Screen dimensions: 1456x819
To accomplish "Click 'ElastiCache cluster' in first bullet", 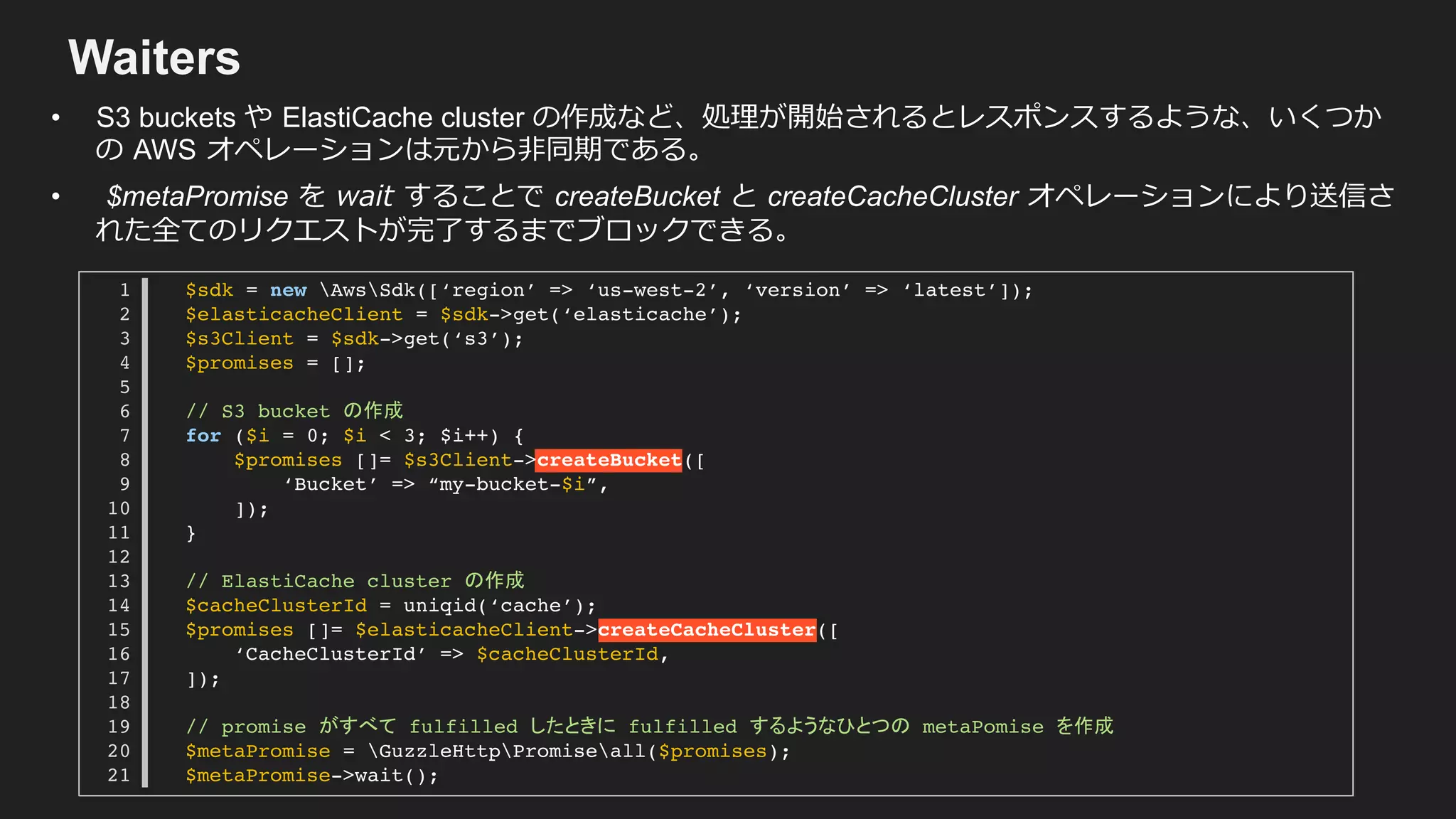I will (x=403, y=117).
